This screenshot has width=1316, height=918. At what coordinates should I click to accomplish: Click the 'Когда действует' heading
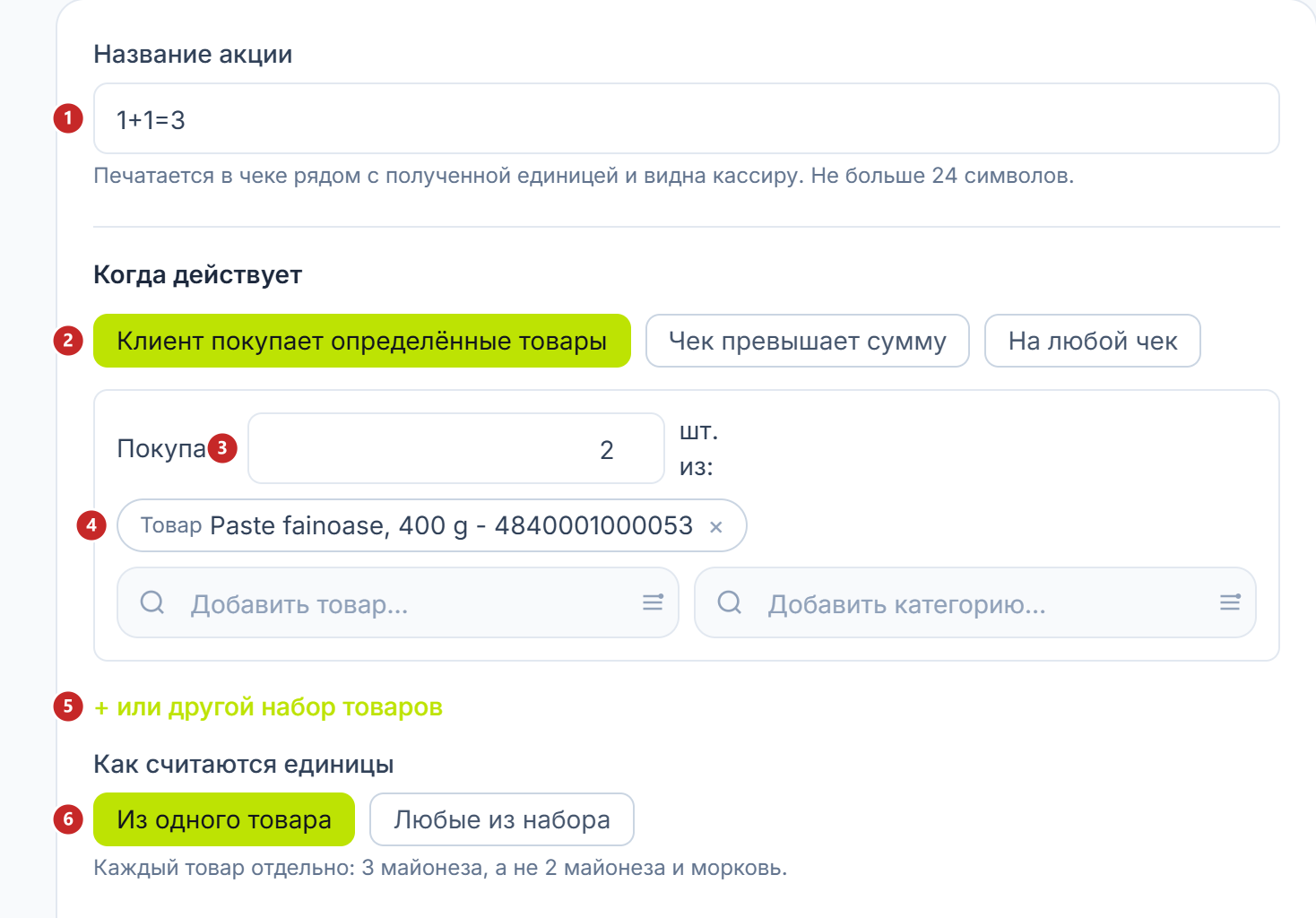(x=197, y=274)
